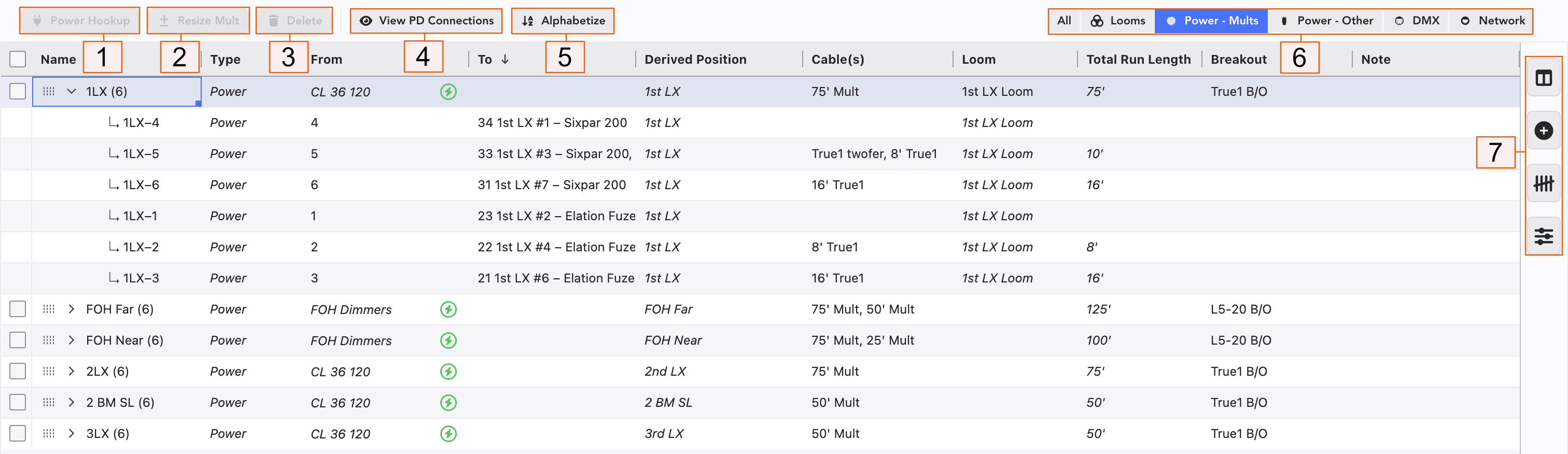
Task: Open the sliders settings icon in sidebar
Action: [1543, 235]
